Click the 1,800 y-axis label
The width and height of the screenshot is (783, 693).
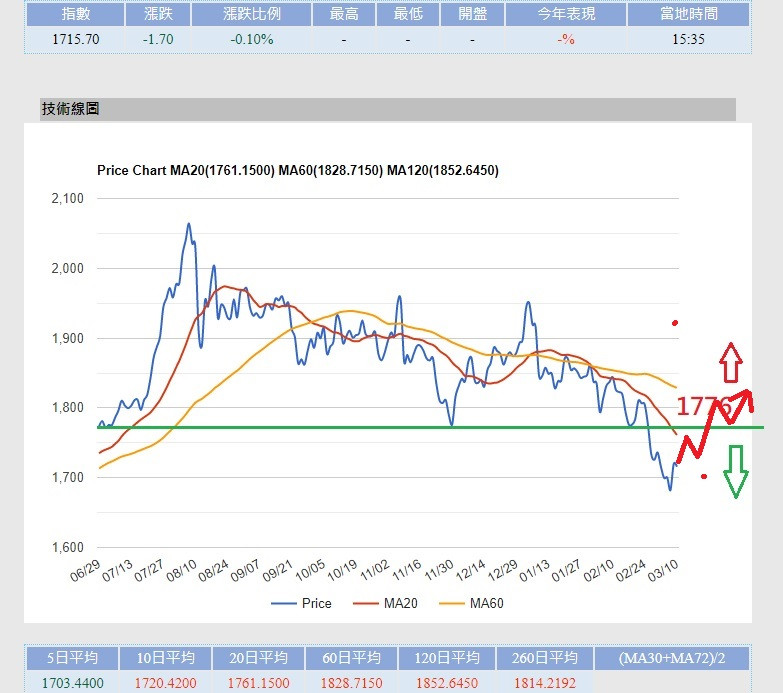pos(67,407)
